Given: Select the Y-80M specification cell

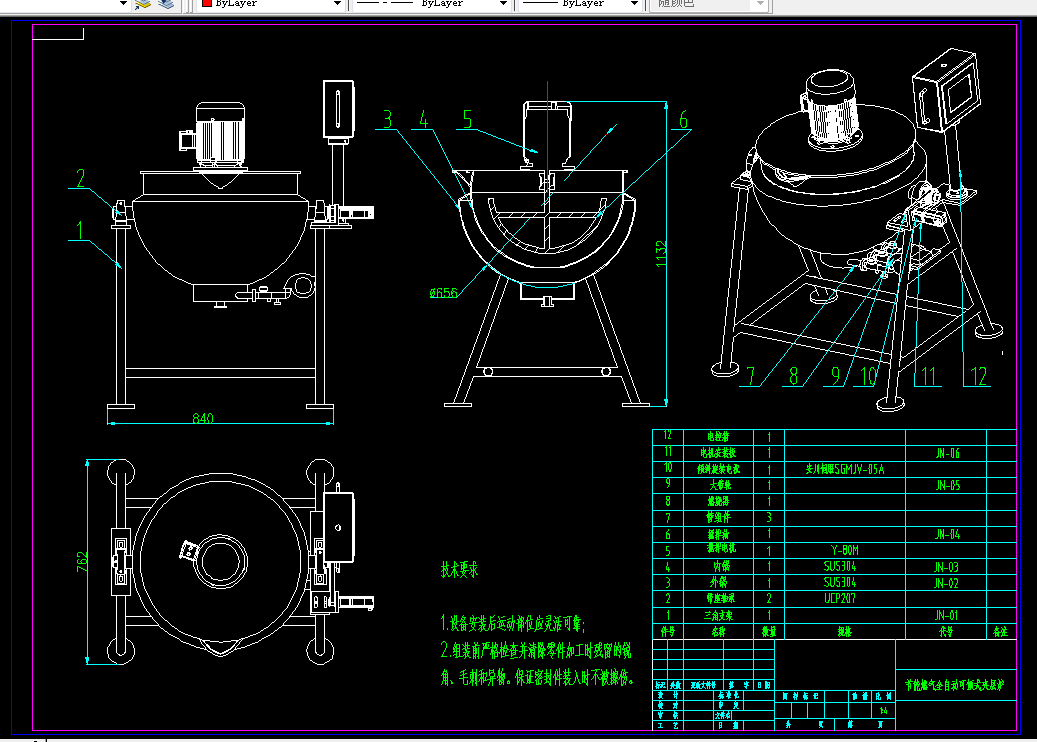Looking at the screenshot, I should tap(845, 550).
